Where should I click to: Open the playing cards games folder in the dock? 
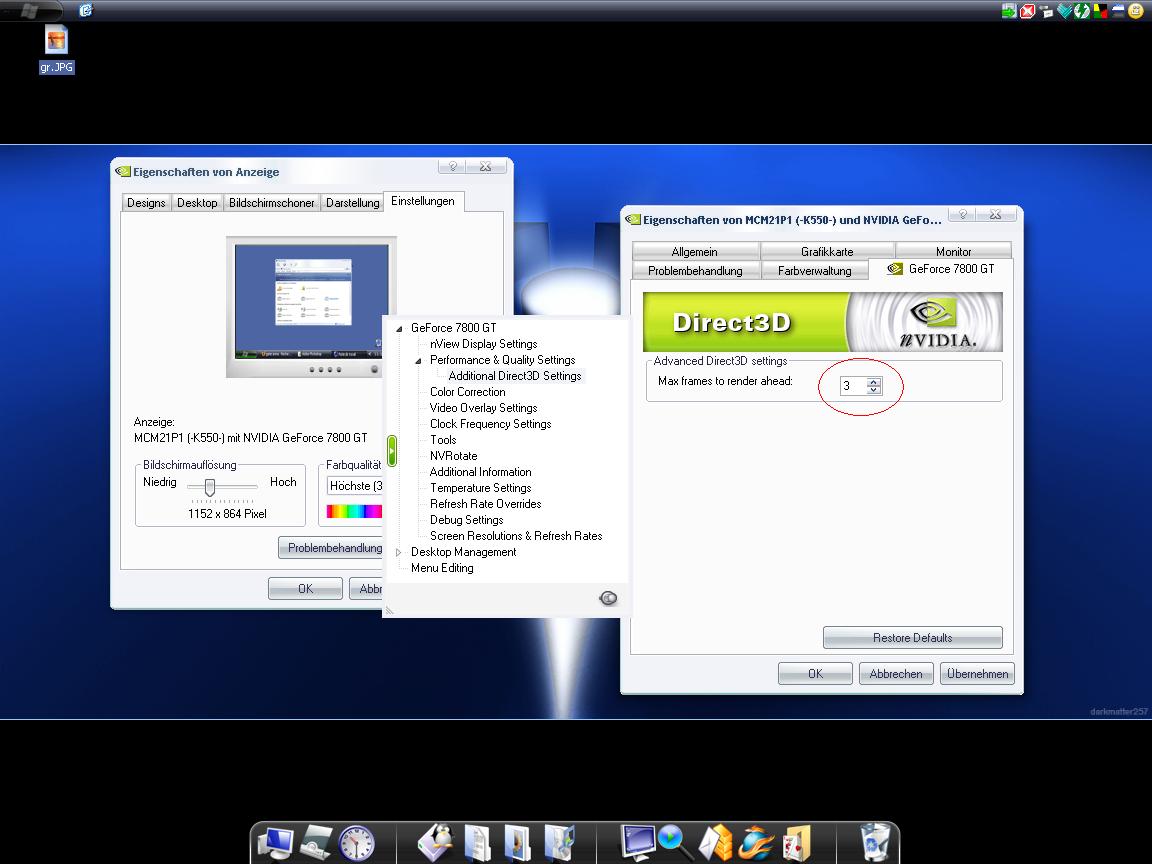796,842
